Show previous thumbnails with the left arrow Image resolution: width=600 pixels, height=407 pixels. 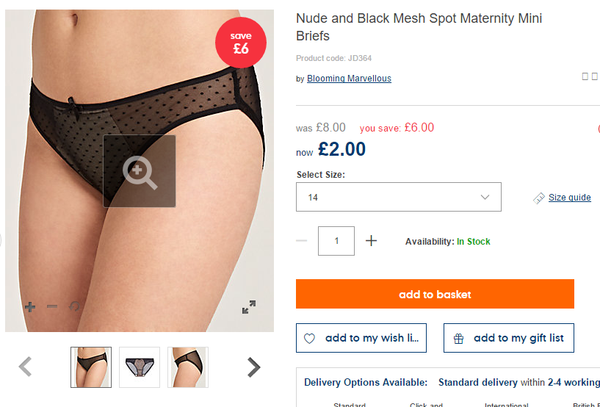25,366
